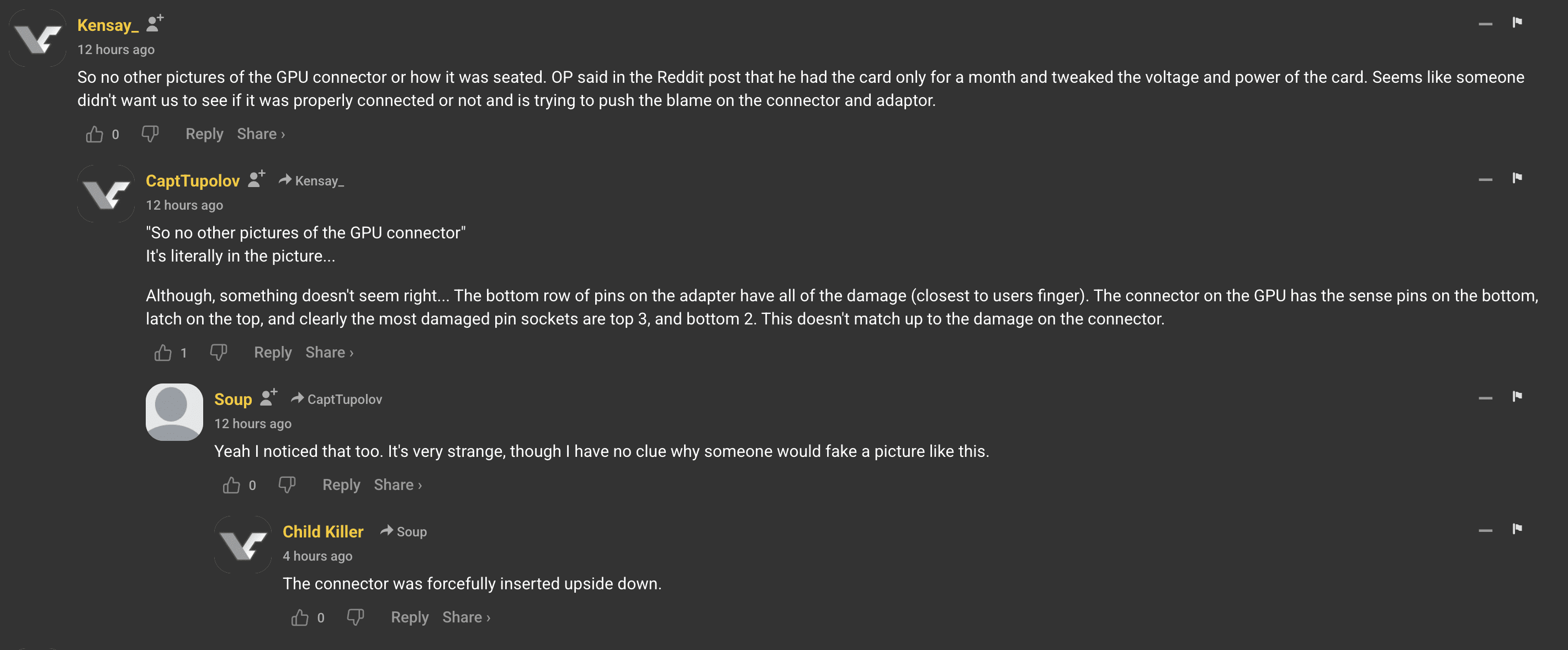1568x650 pixels.
Task: Collapse Soup's reply
Action: click(1485, 398)
